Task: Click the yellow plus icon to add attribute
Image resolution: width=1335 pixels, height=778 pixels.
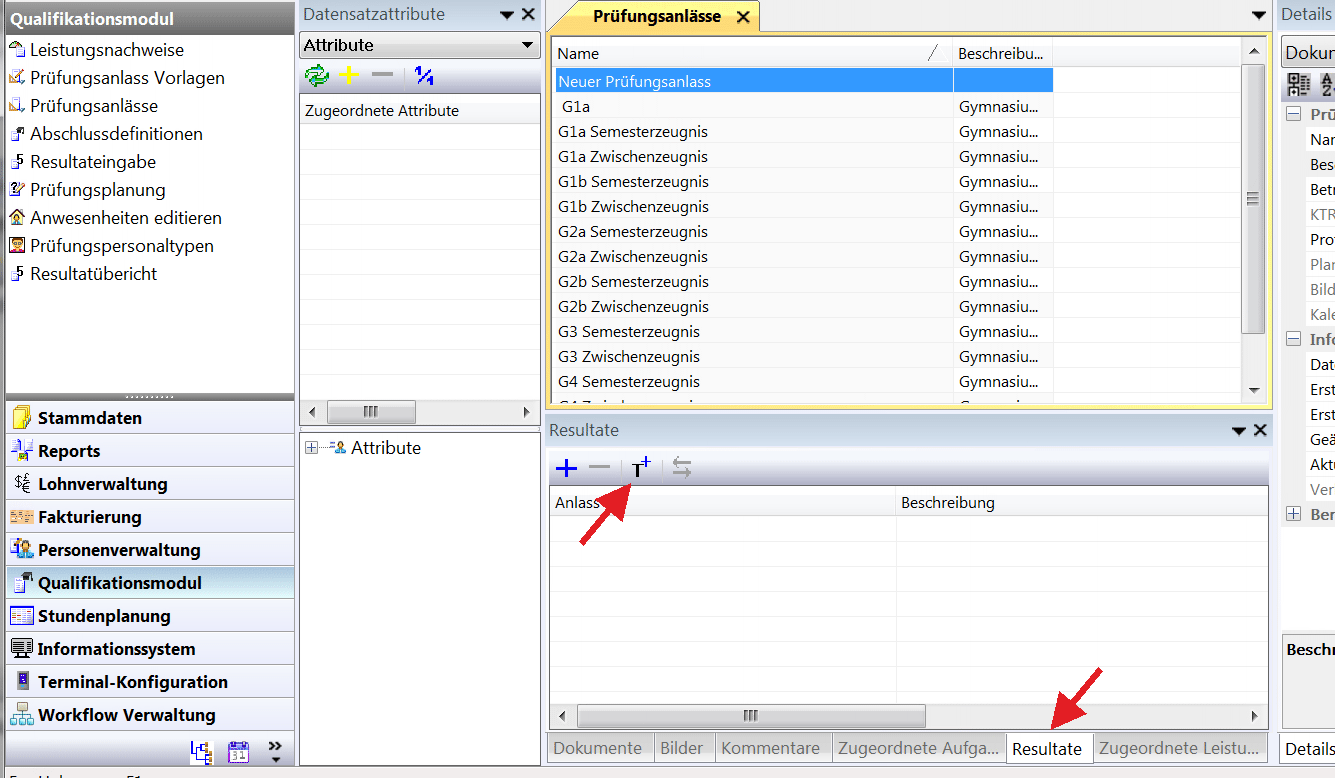Action: [x=349, y=76]
